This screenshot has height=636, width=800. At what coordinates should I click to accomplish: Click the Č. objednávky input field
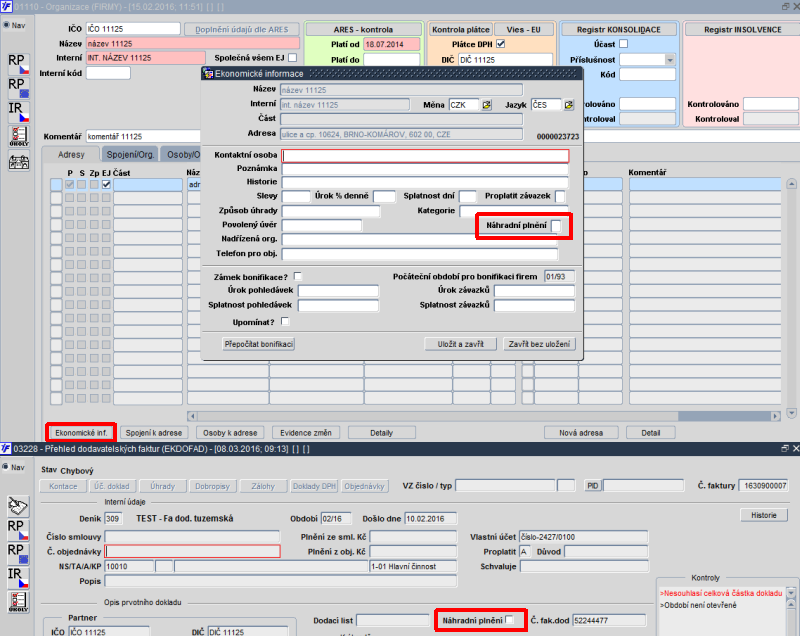click(192, 551)
